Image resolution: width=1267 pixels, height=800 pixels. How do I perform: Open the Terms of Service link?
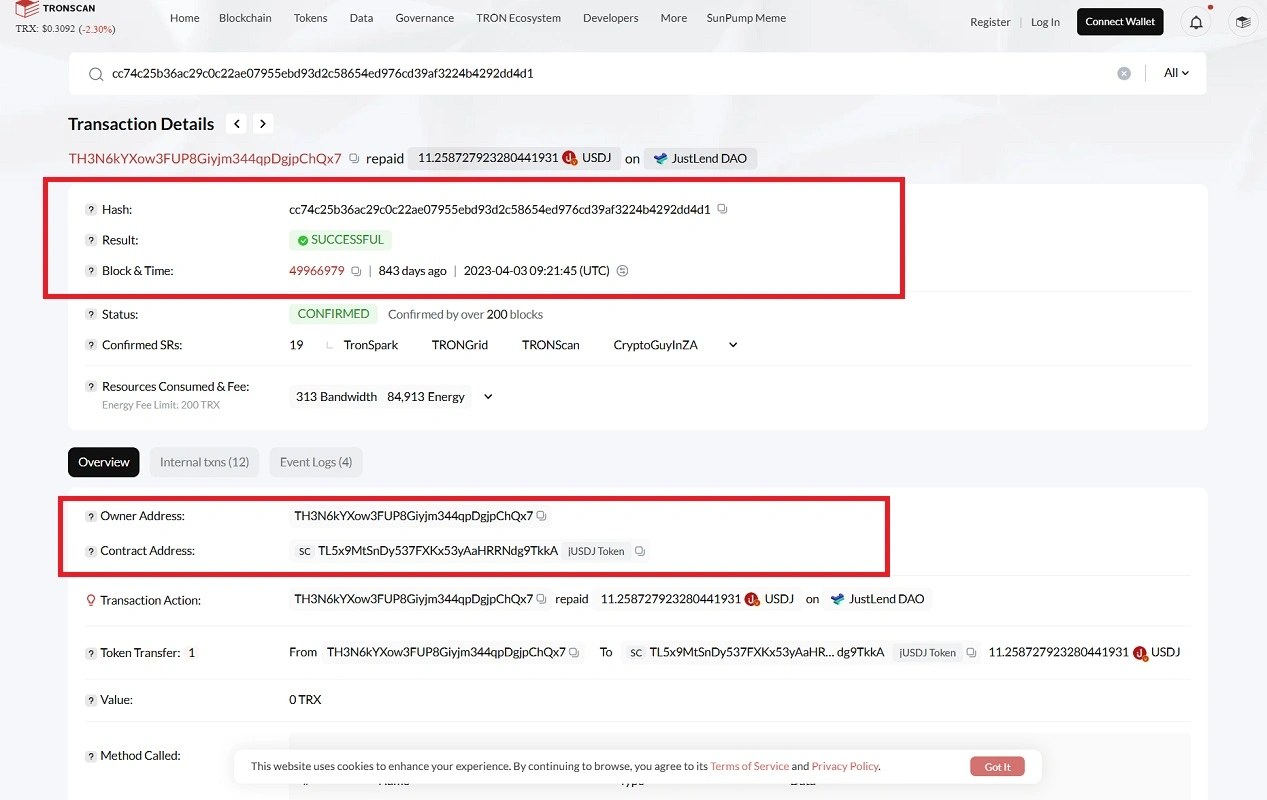749,766
